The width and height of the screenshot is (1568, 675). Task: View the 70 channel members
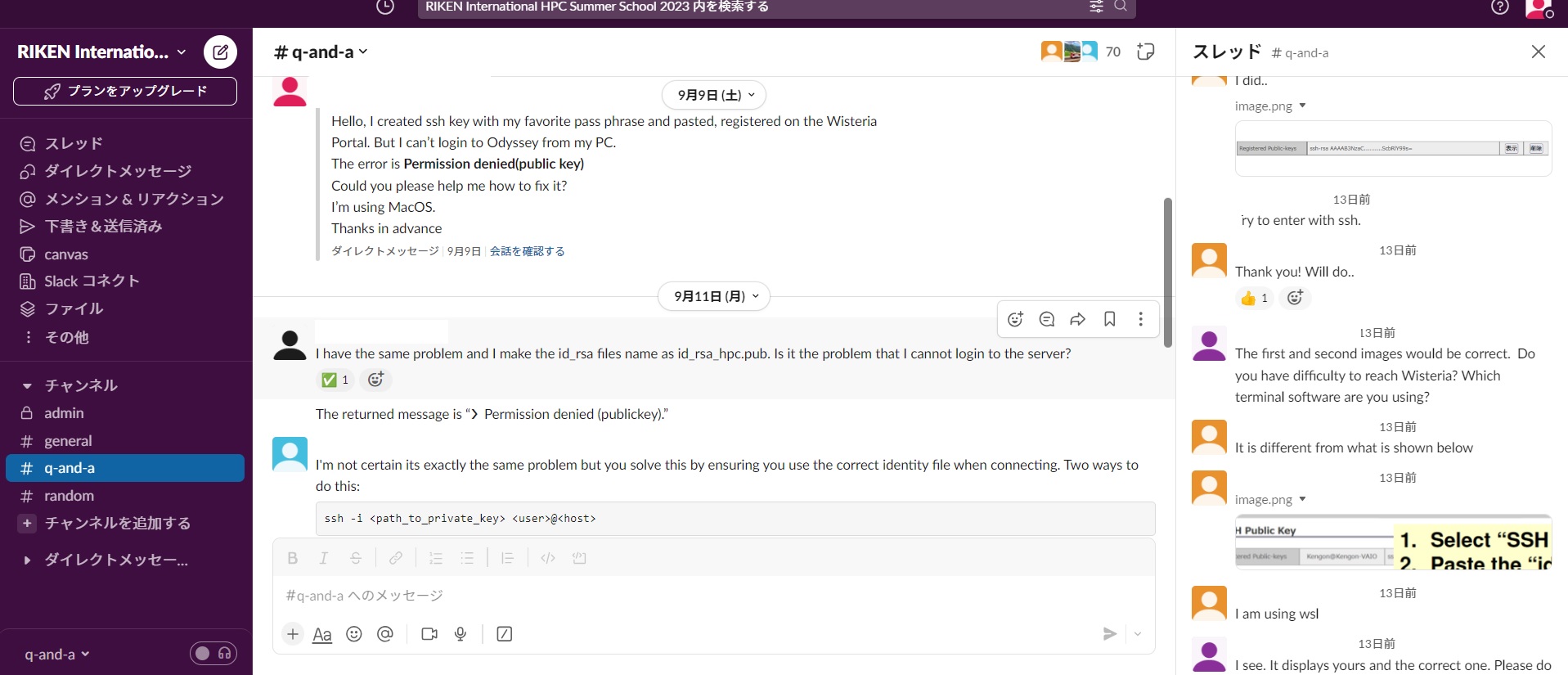pyautogui.click(x=1081, y=52)
